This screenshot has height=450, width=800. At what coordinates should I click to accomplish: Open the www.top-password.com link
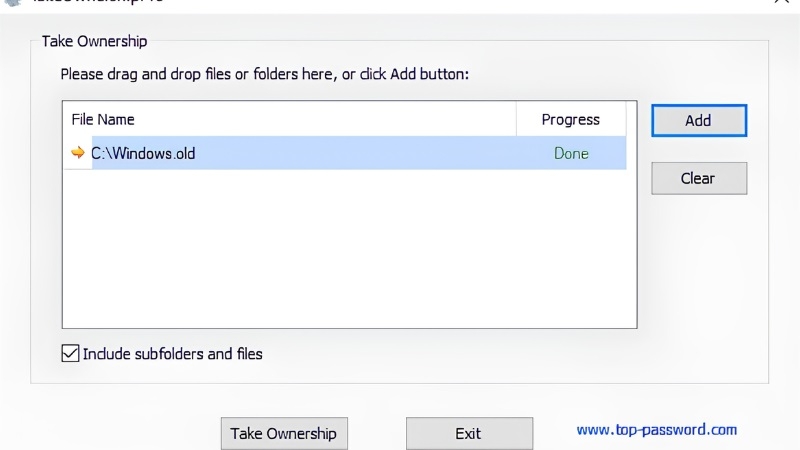point(657,430)
